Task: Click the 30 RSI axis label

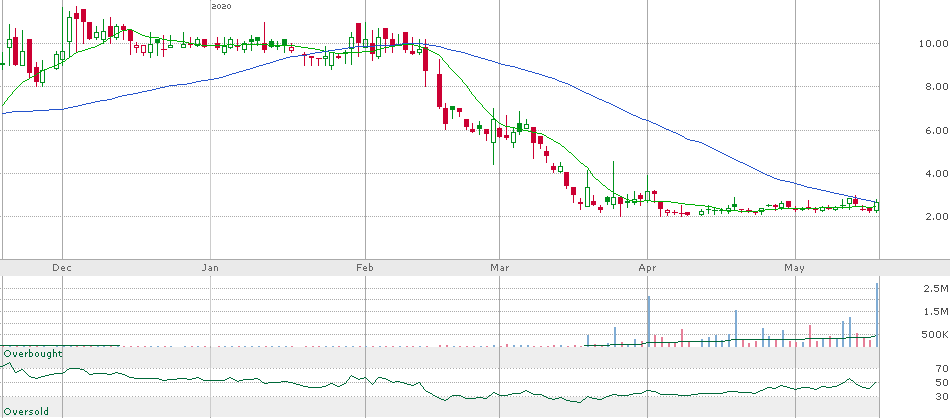Action: (941, 397)
